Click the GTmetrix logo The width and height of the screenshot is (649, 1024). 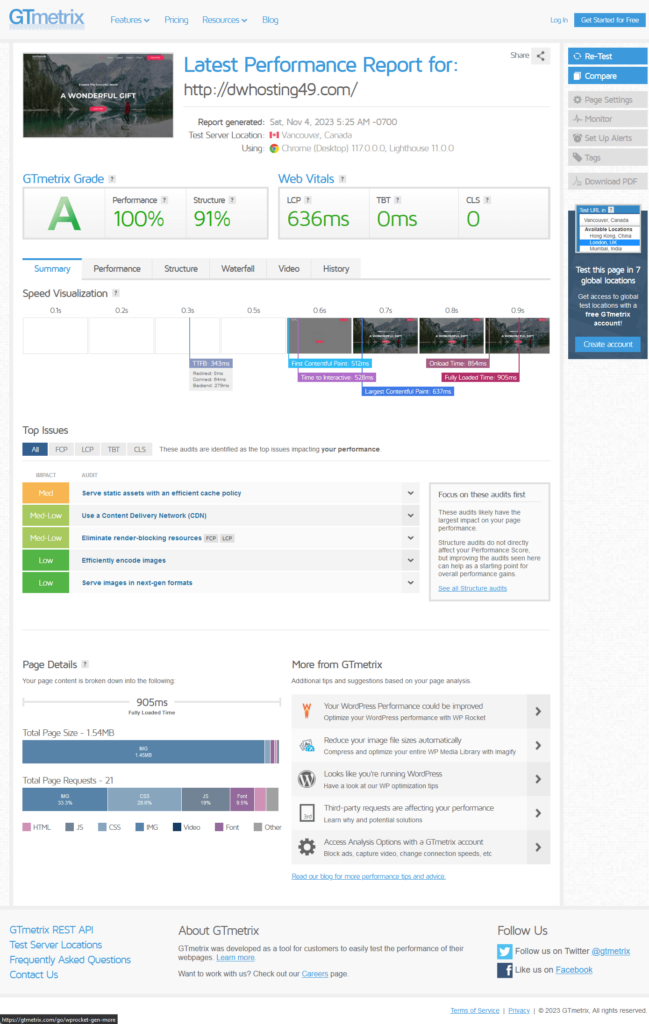[x=46, y=18]
